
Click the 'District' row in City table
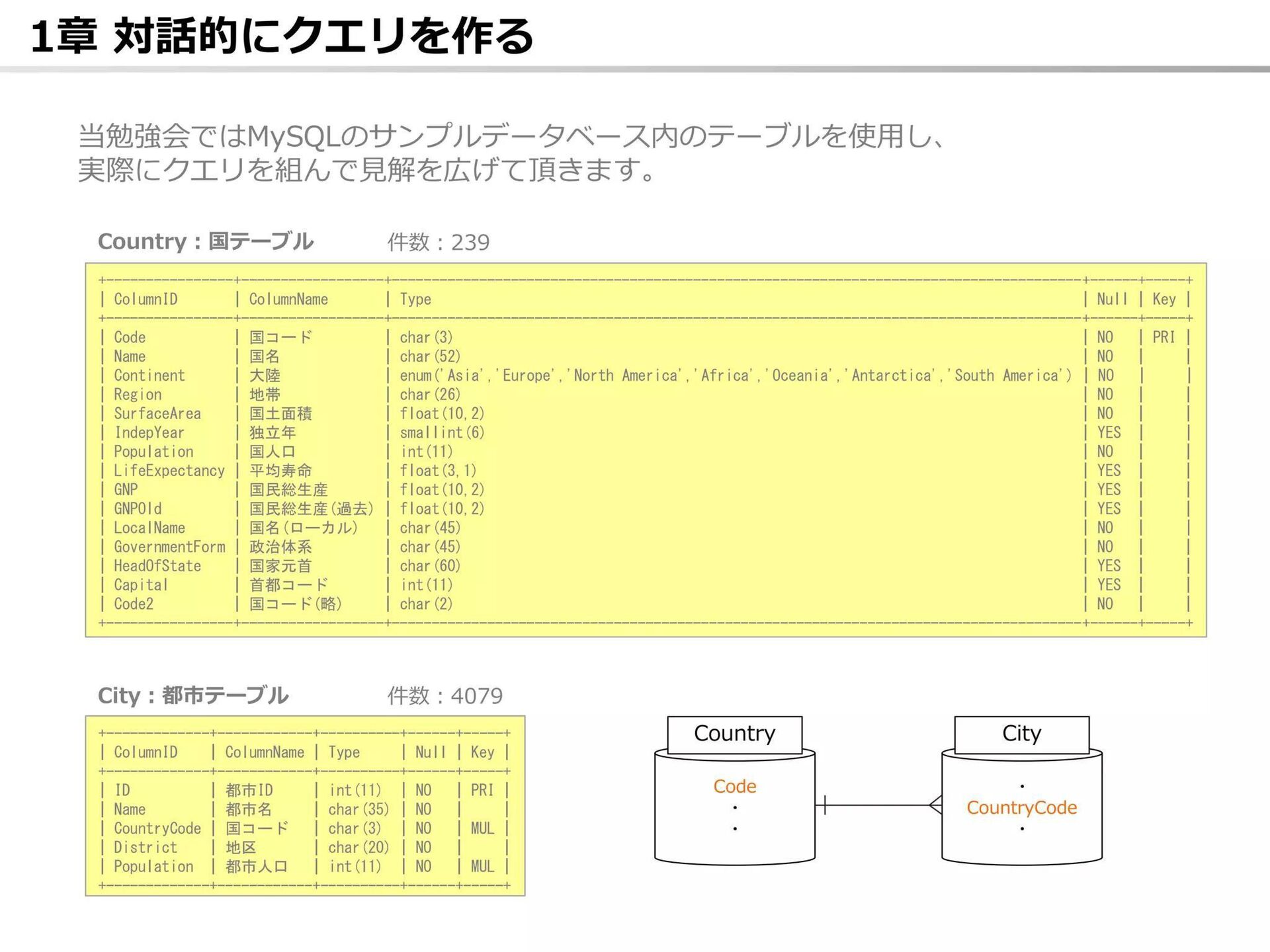pyautogui.click(x=145, y=848)
